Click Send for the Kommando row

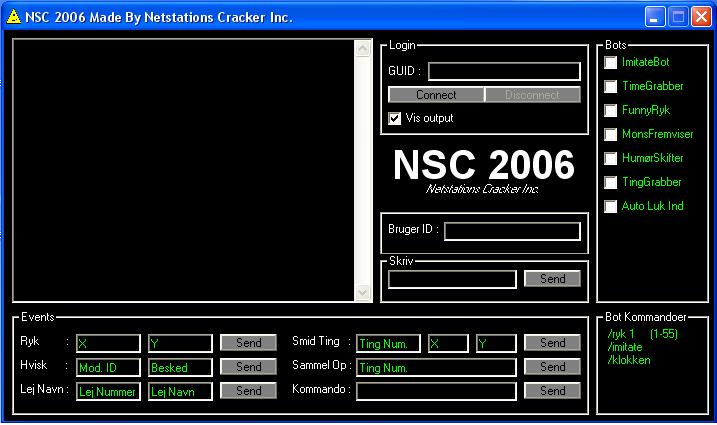tap(552, 391)
